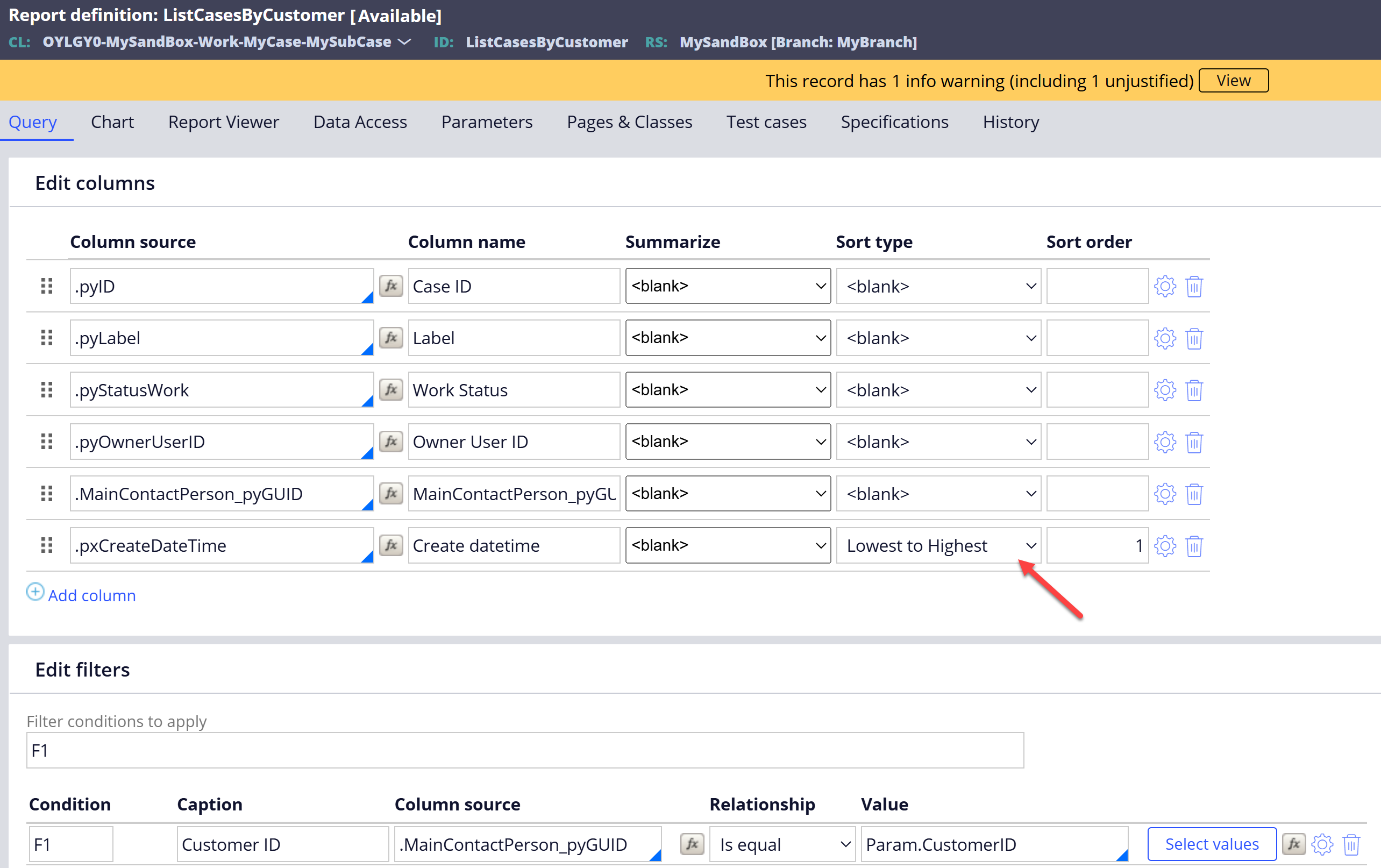Delete filter condition F1
Screen dimensions: 1381x868
click(x=1351, y=844)
